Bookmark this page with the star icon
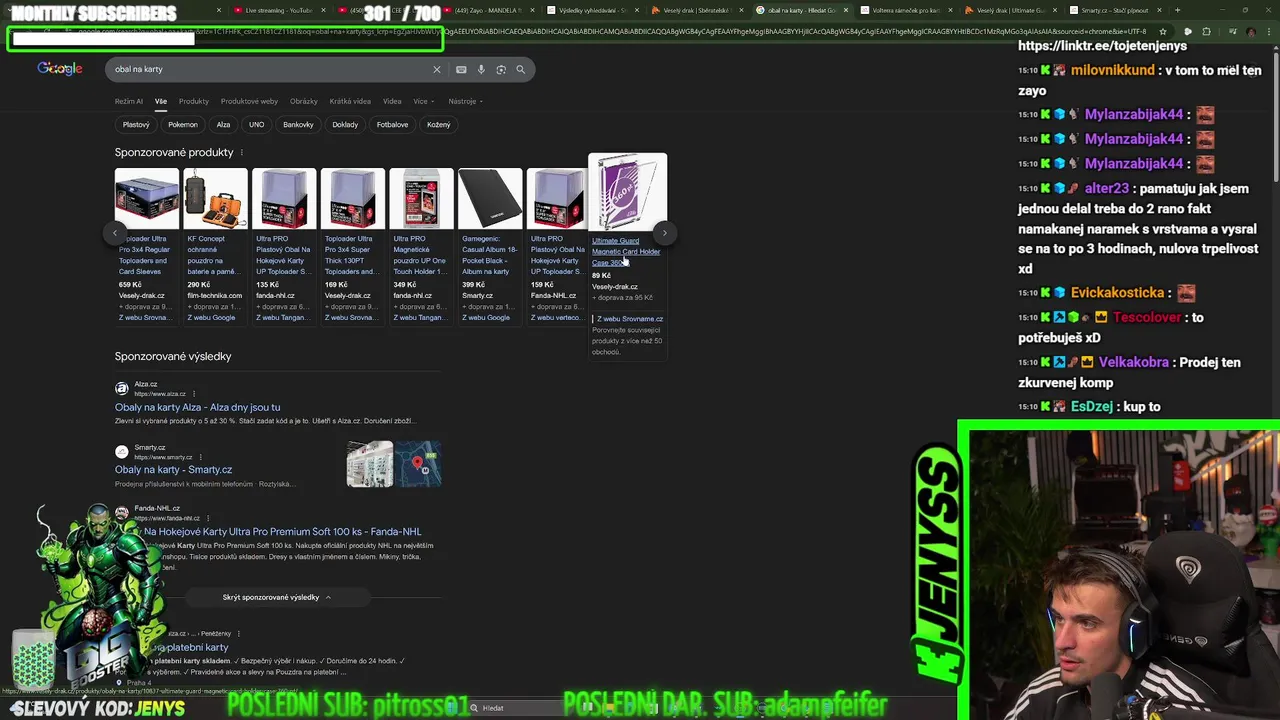The width and height of the screenshot is (1280, 720). pyautogui.click(x=1162, y=31)
